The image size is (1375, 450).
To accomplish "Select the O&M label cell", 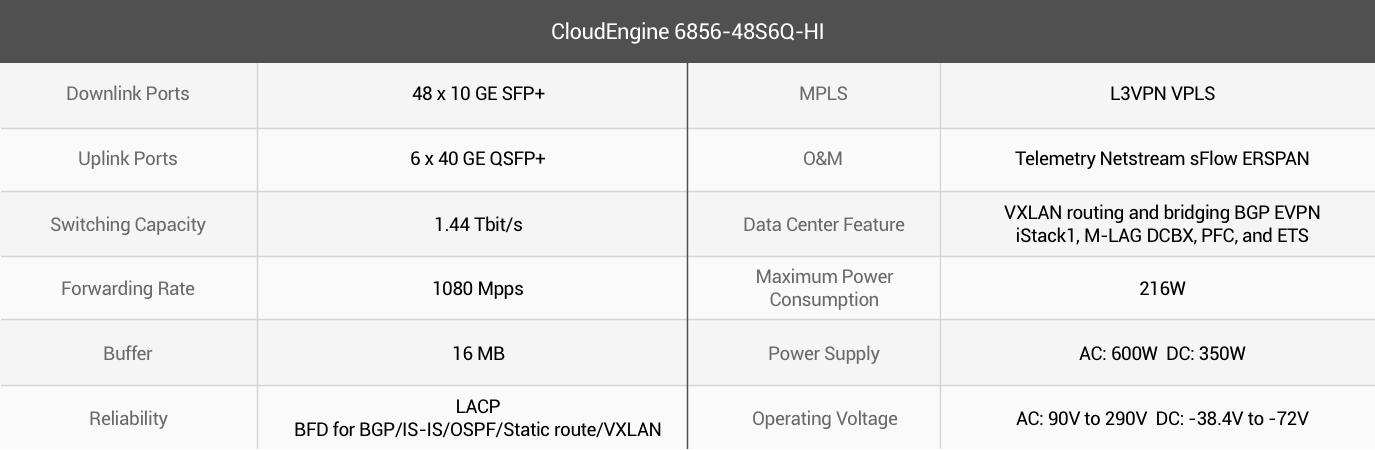I will point(823,160).
